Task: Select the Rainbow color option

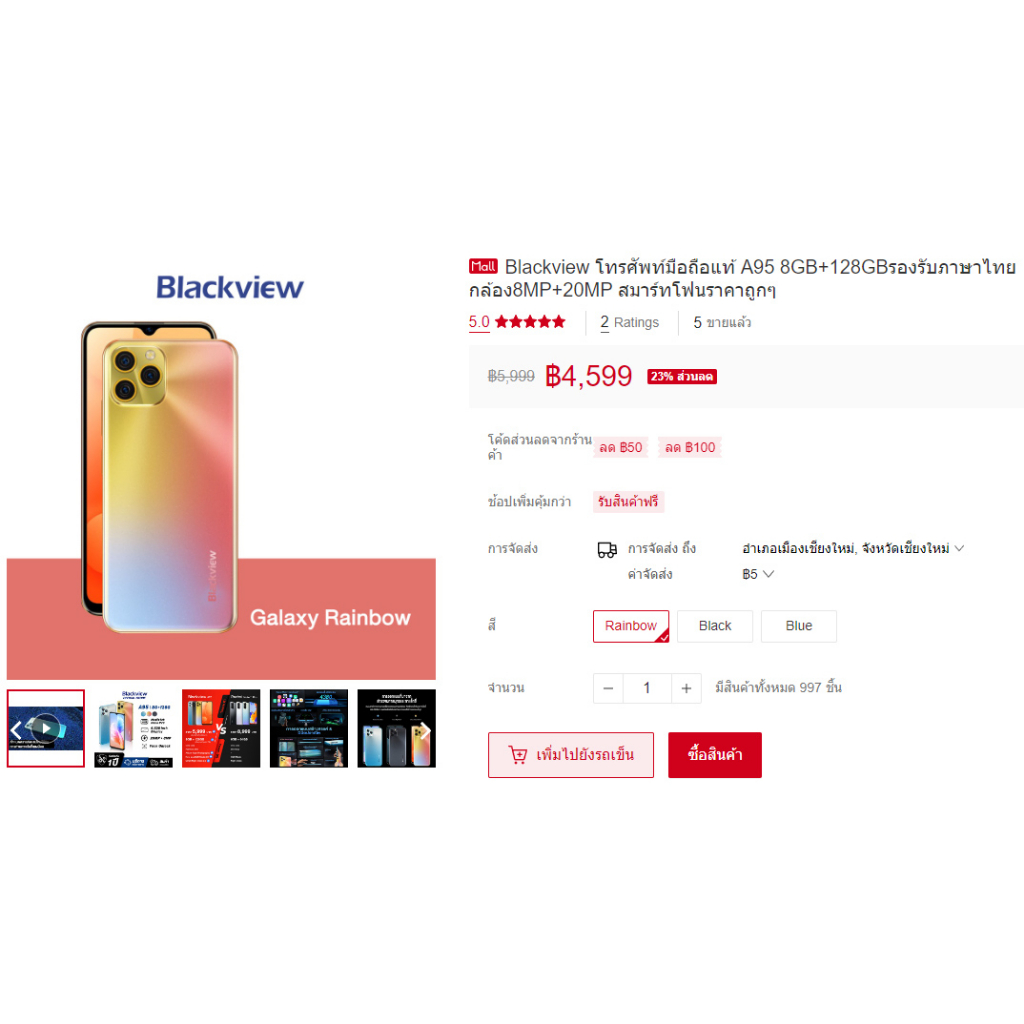Action: [631, 626]
